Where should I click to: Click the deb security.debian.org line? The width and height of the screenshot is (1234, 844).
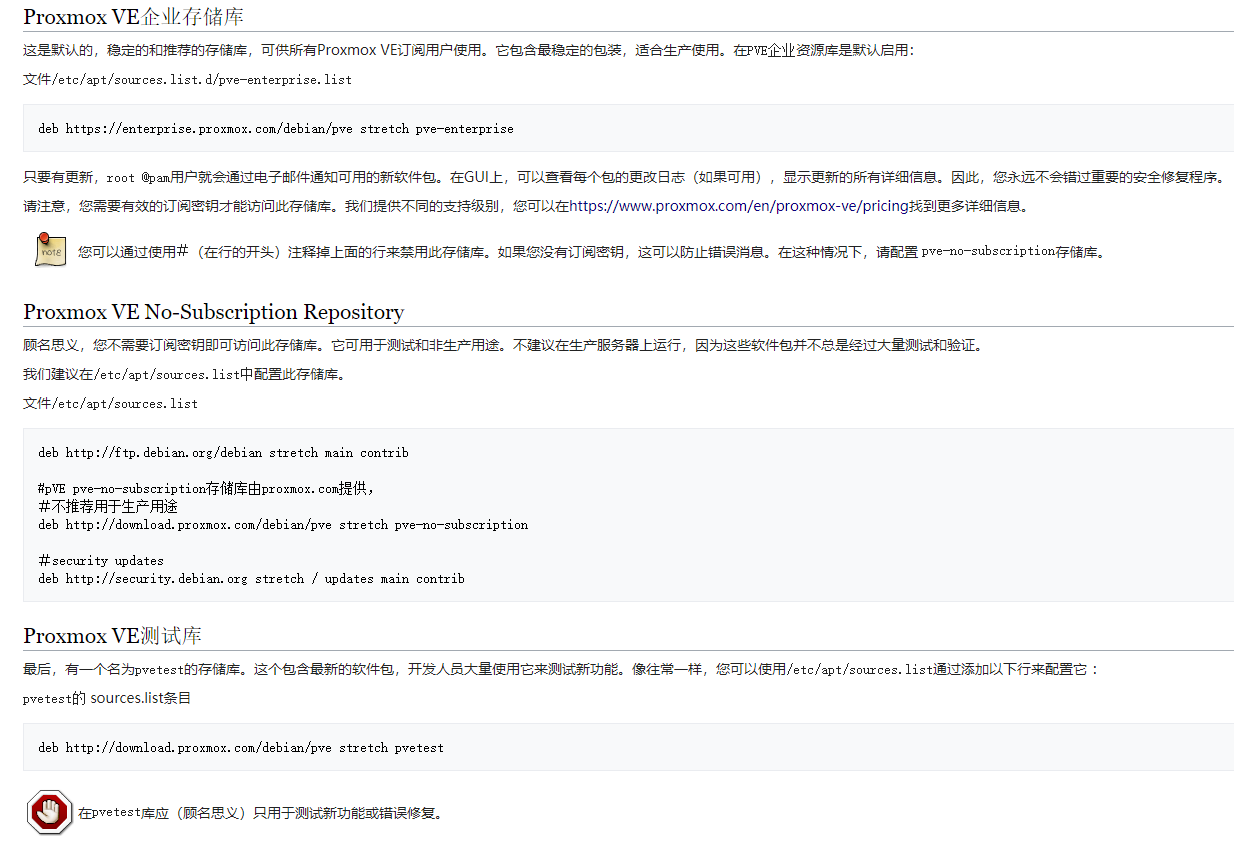pyautogui.click(x=251, y=578)
